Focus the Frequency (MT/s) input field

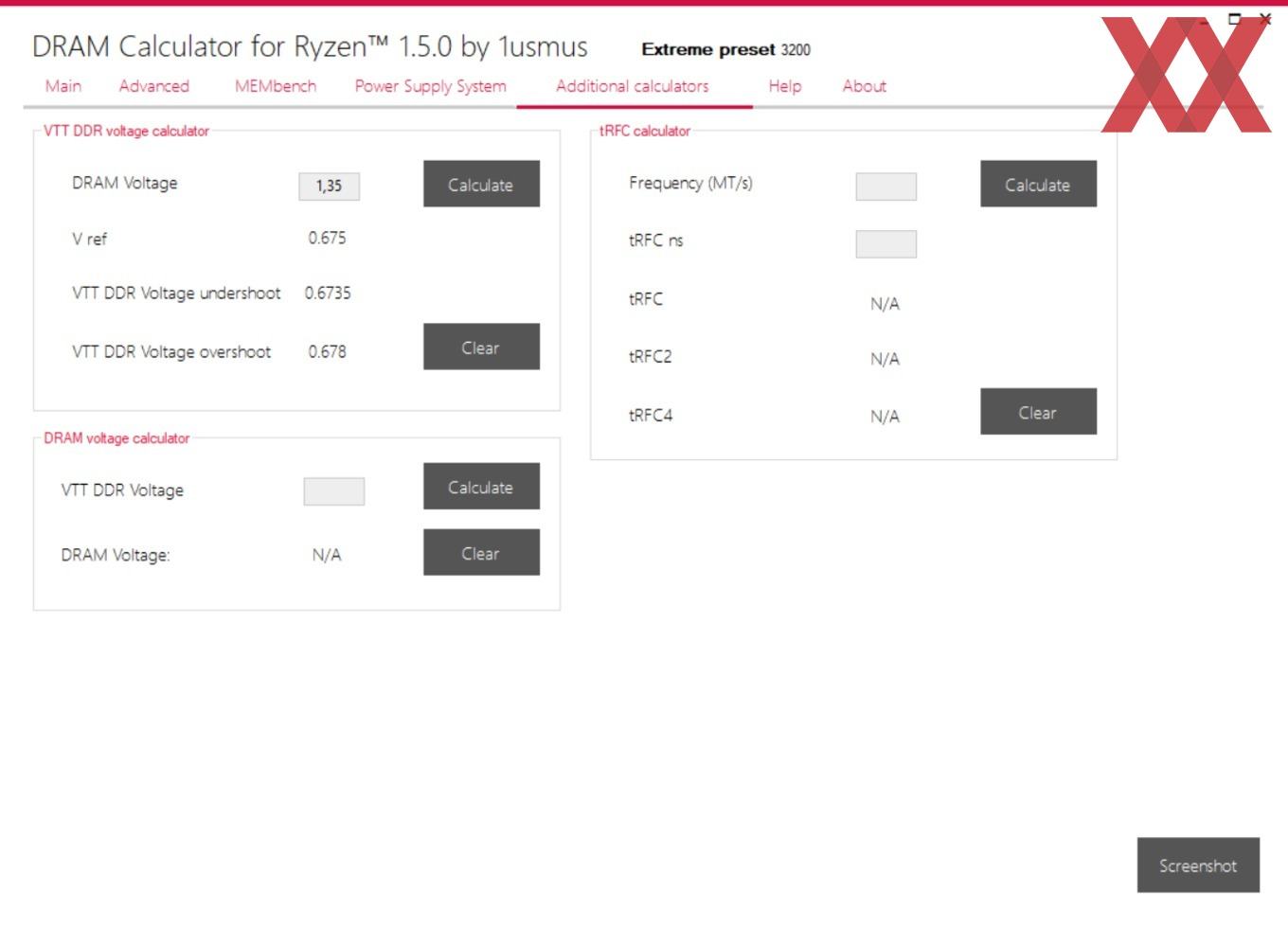[x=885, y=187]
